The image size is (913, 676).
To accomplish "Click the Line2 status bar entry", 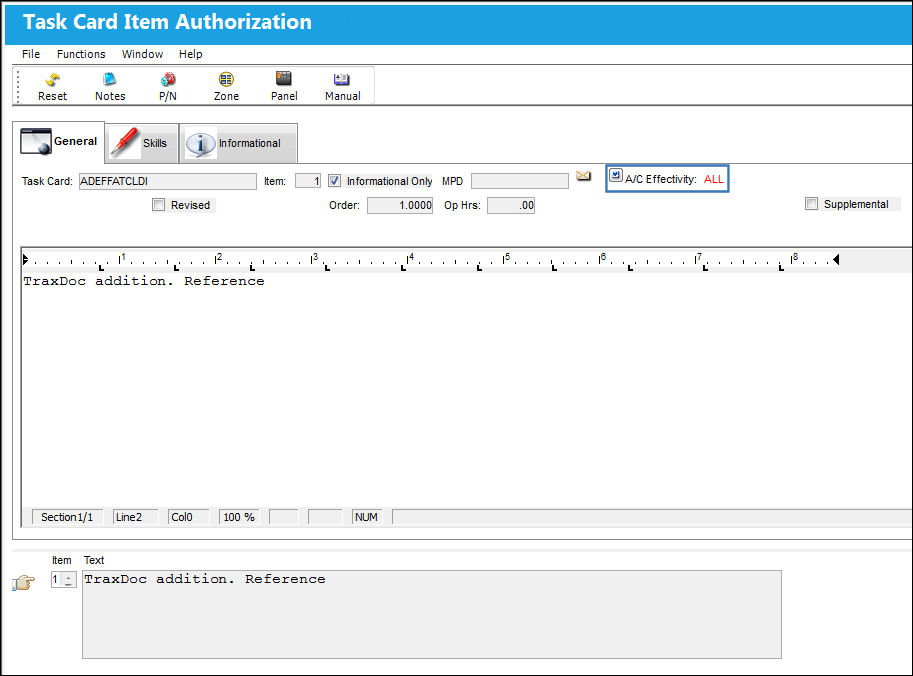I will 135,517.
